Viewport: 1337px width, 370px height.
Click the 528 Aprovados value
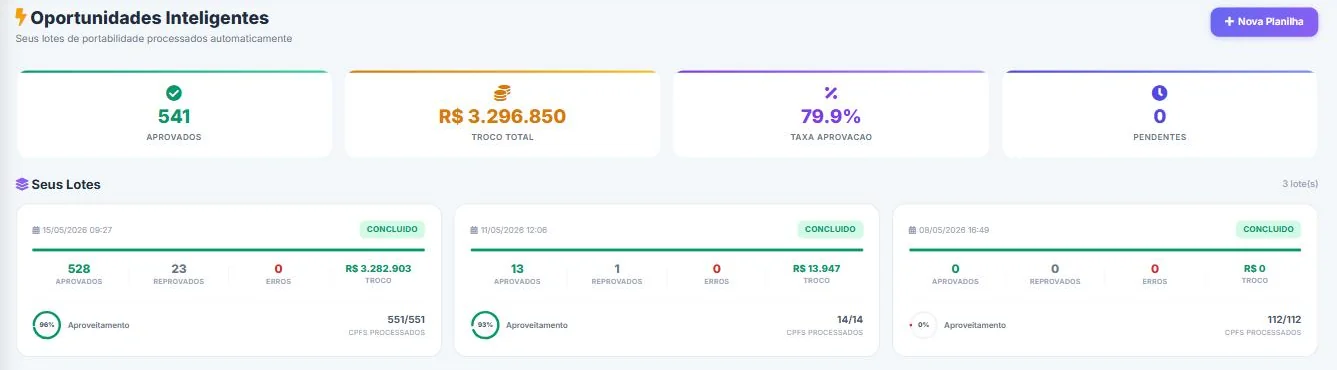(79, 268)
